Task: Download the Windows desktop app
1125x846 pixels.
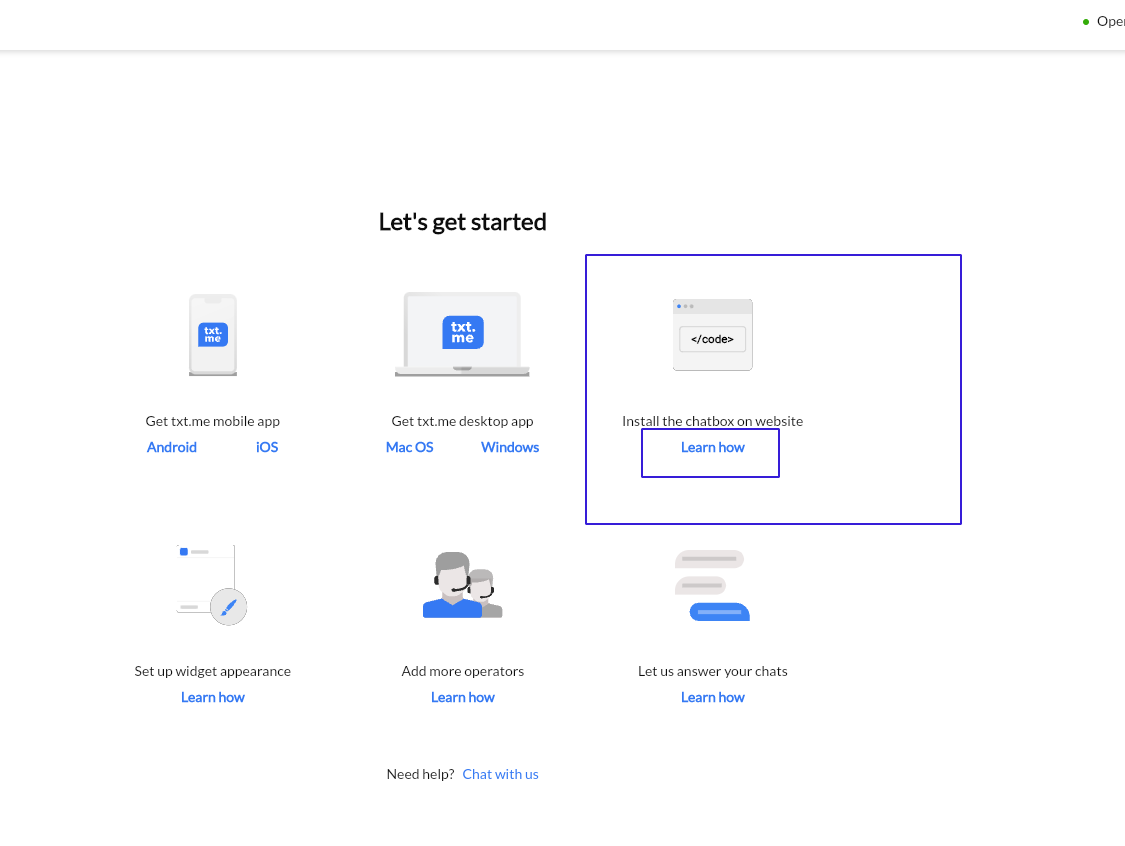Action: click(x=510, y=447)
